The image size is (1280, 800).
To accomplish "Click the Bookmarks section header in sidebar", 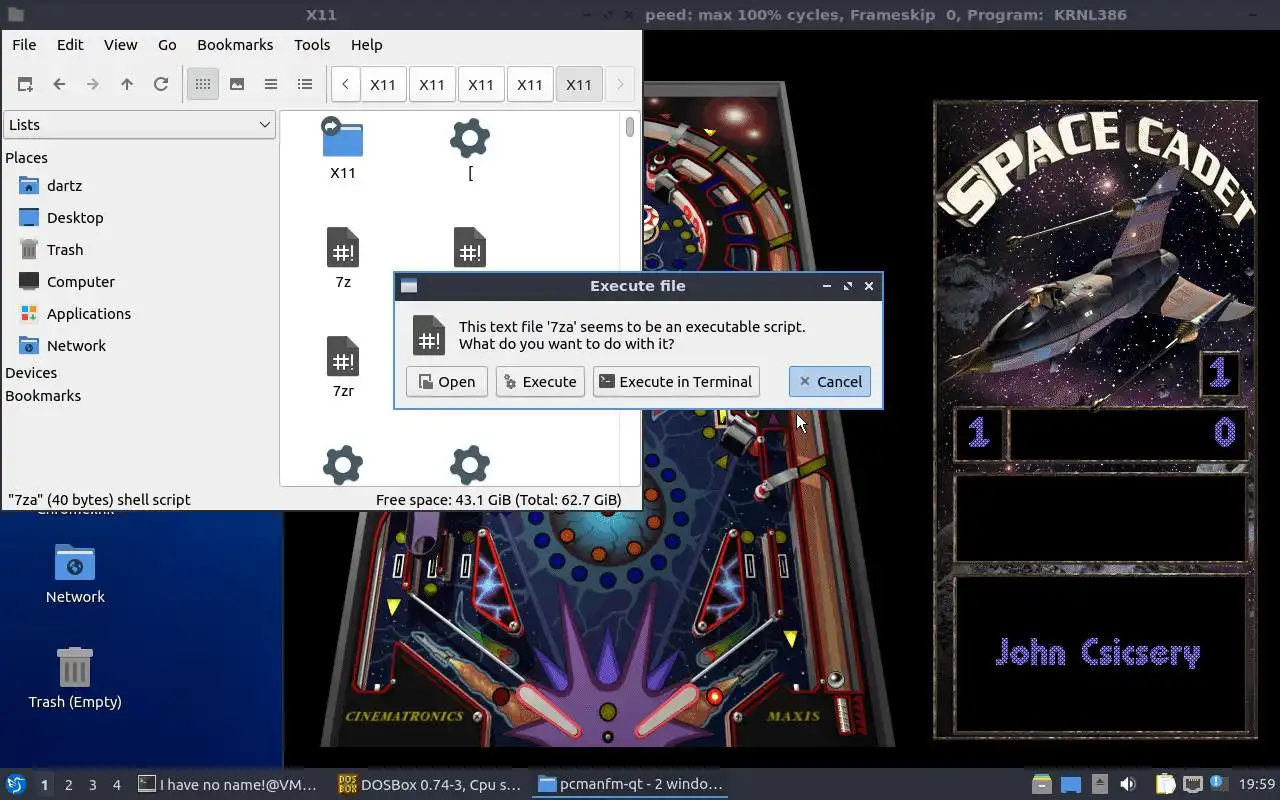I will click(43, 395).
